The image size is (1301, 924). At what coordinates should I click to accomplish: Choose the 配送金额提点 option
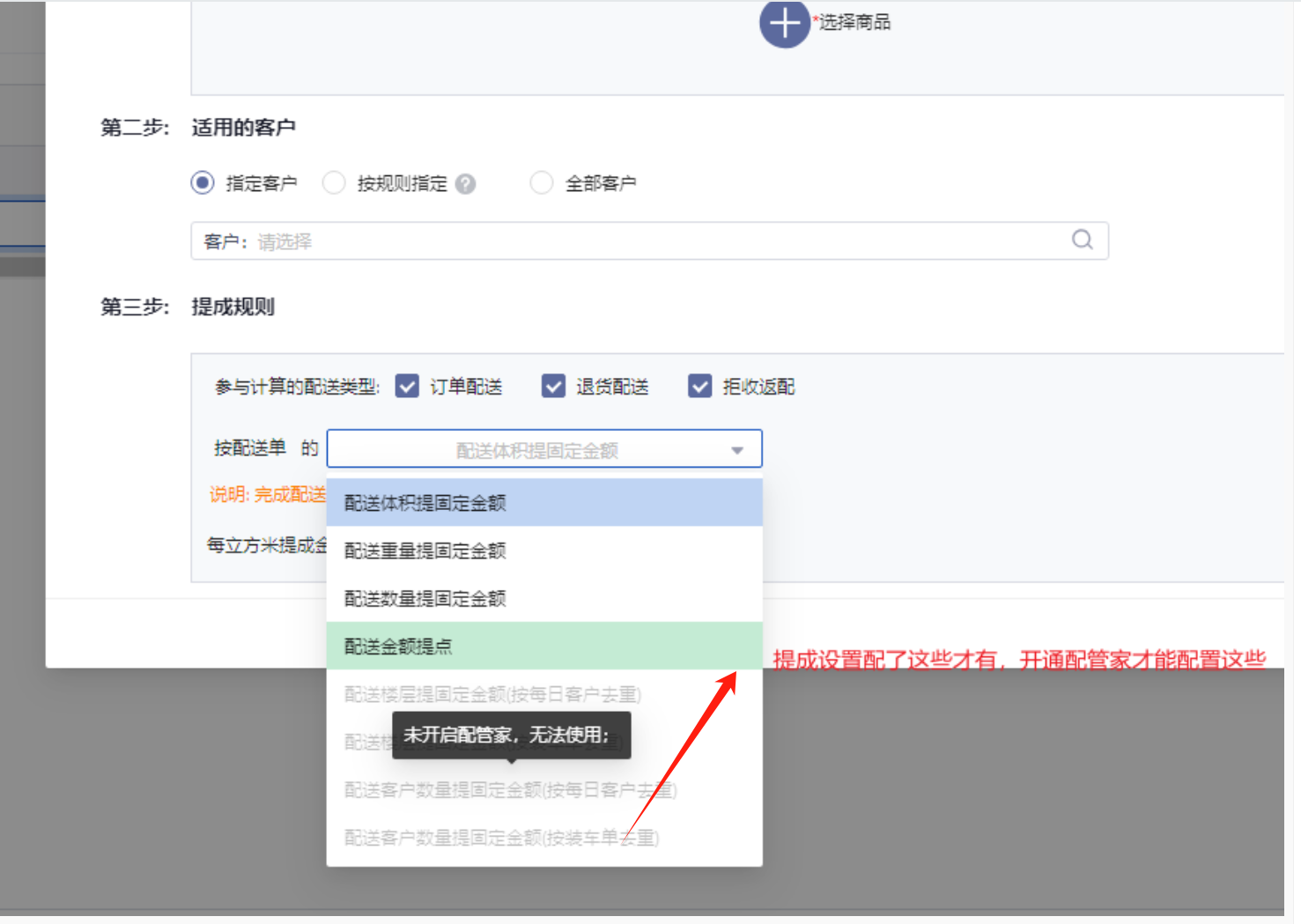tap(398, 647)
